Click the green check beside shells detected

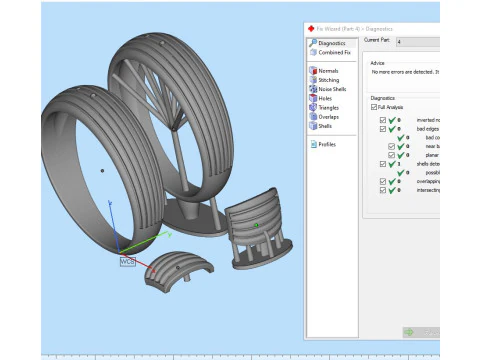(392, 164)
